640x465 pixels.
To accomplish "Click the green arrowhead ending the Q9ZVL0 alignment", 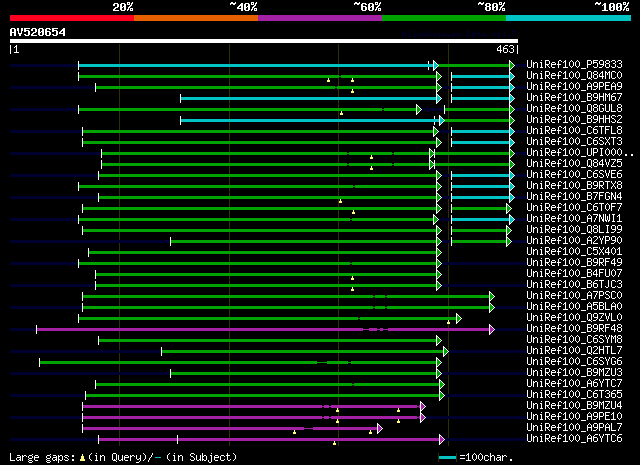I will [459, 318].
